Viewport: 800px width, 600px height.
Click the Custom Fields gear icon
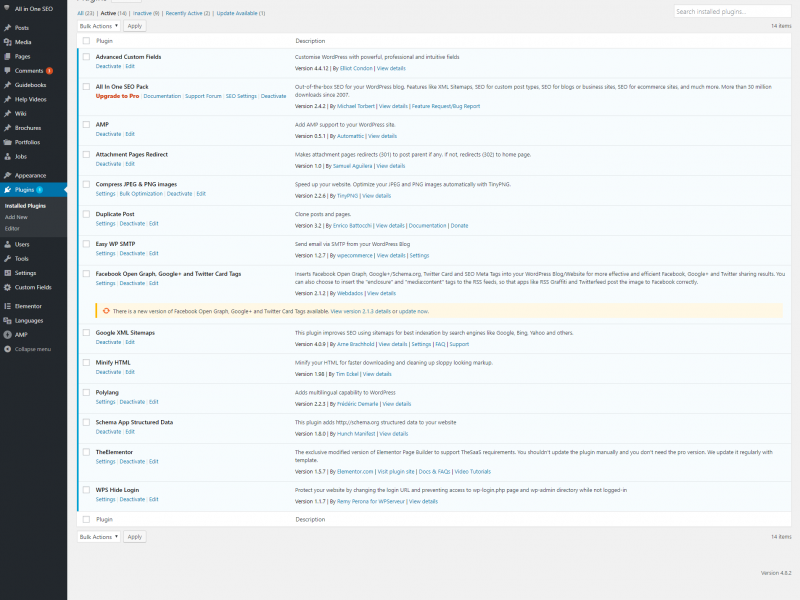[x=7, y=287]
